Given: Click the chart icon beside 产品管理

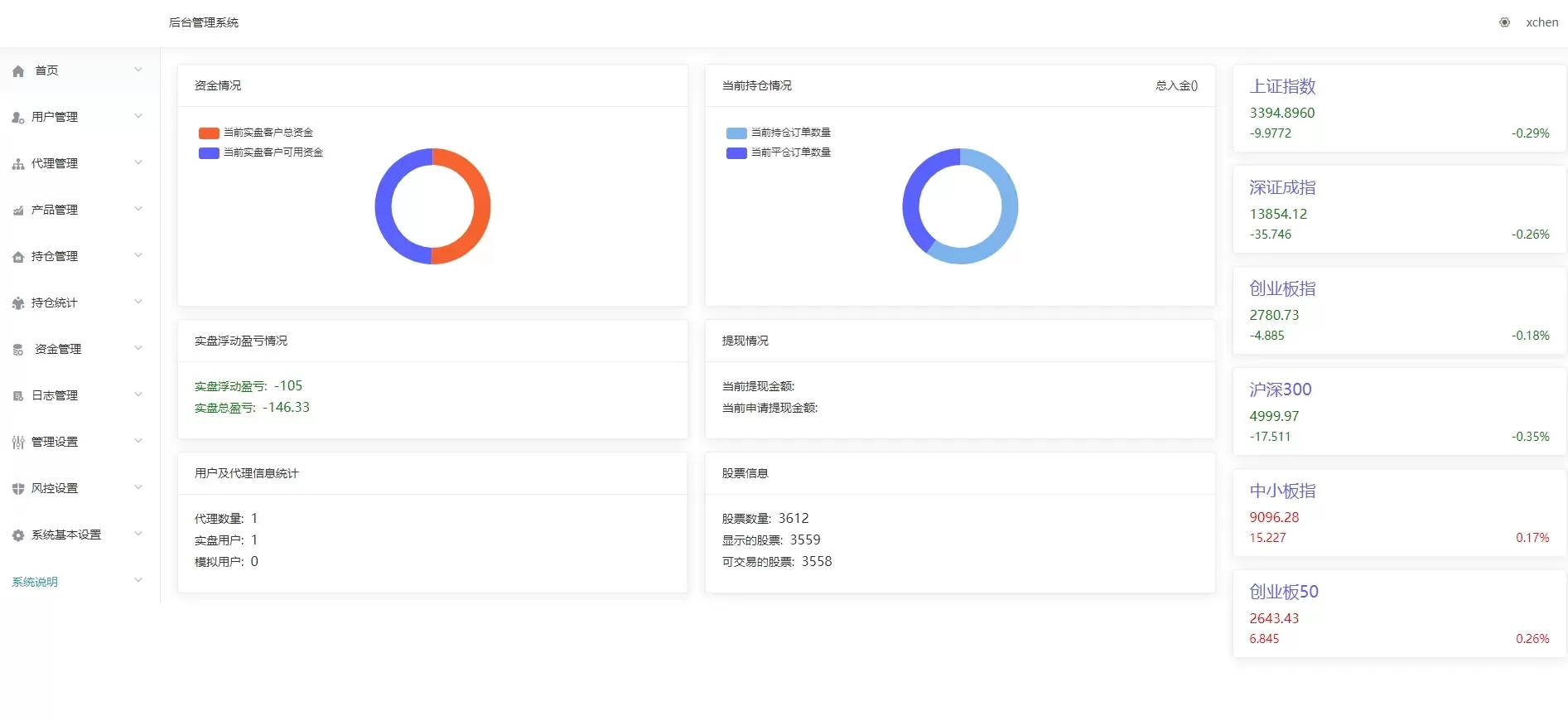Looking at the screenshot, I should [17, 210].
